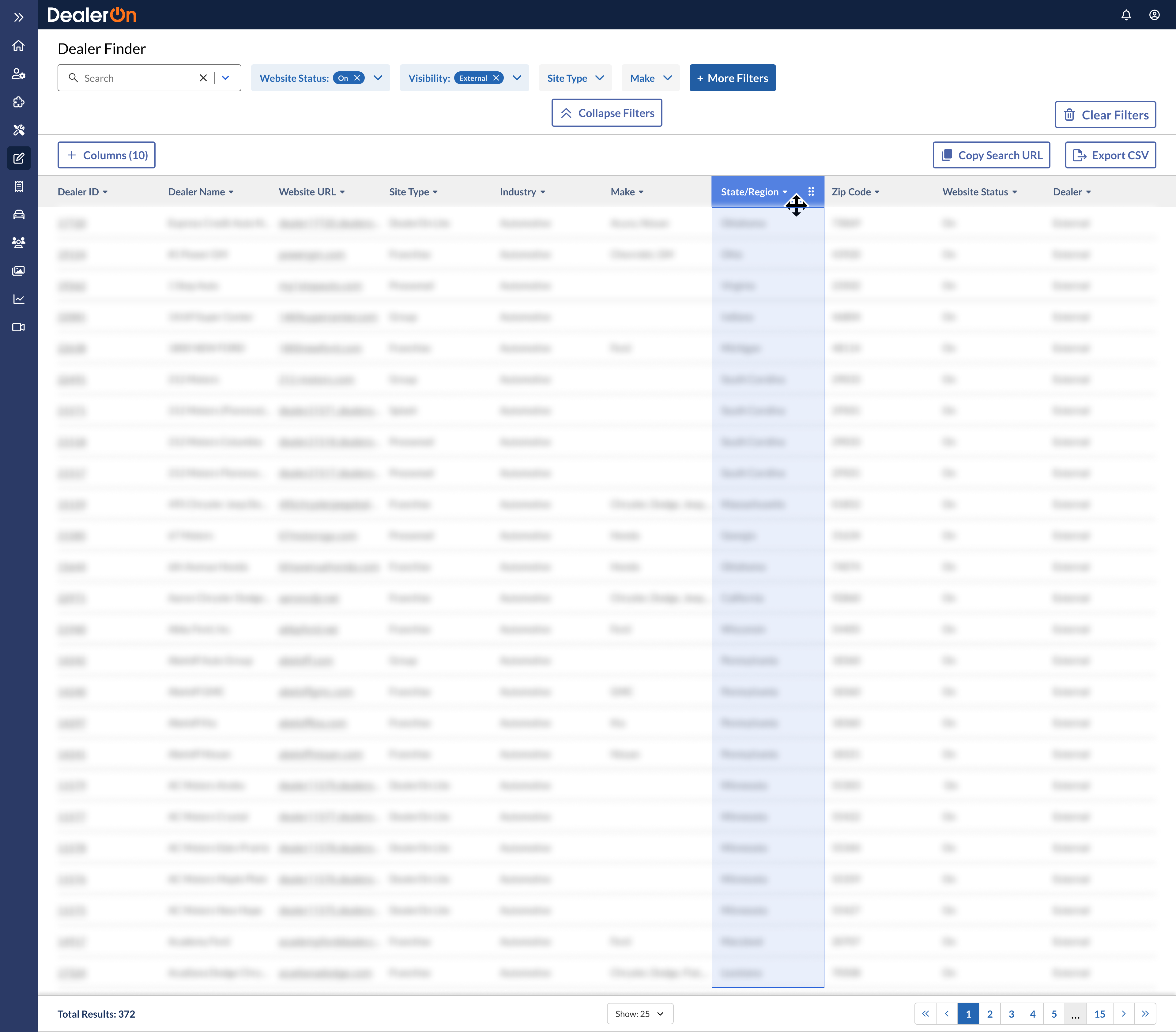Image resolution: width=1176 pixels, height=1032 pixels.
Task: Open the chart analytics icon in sidebar
Action: coord(18,299)
